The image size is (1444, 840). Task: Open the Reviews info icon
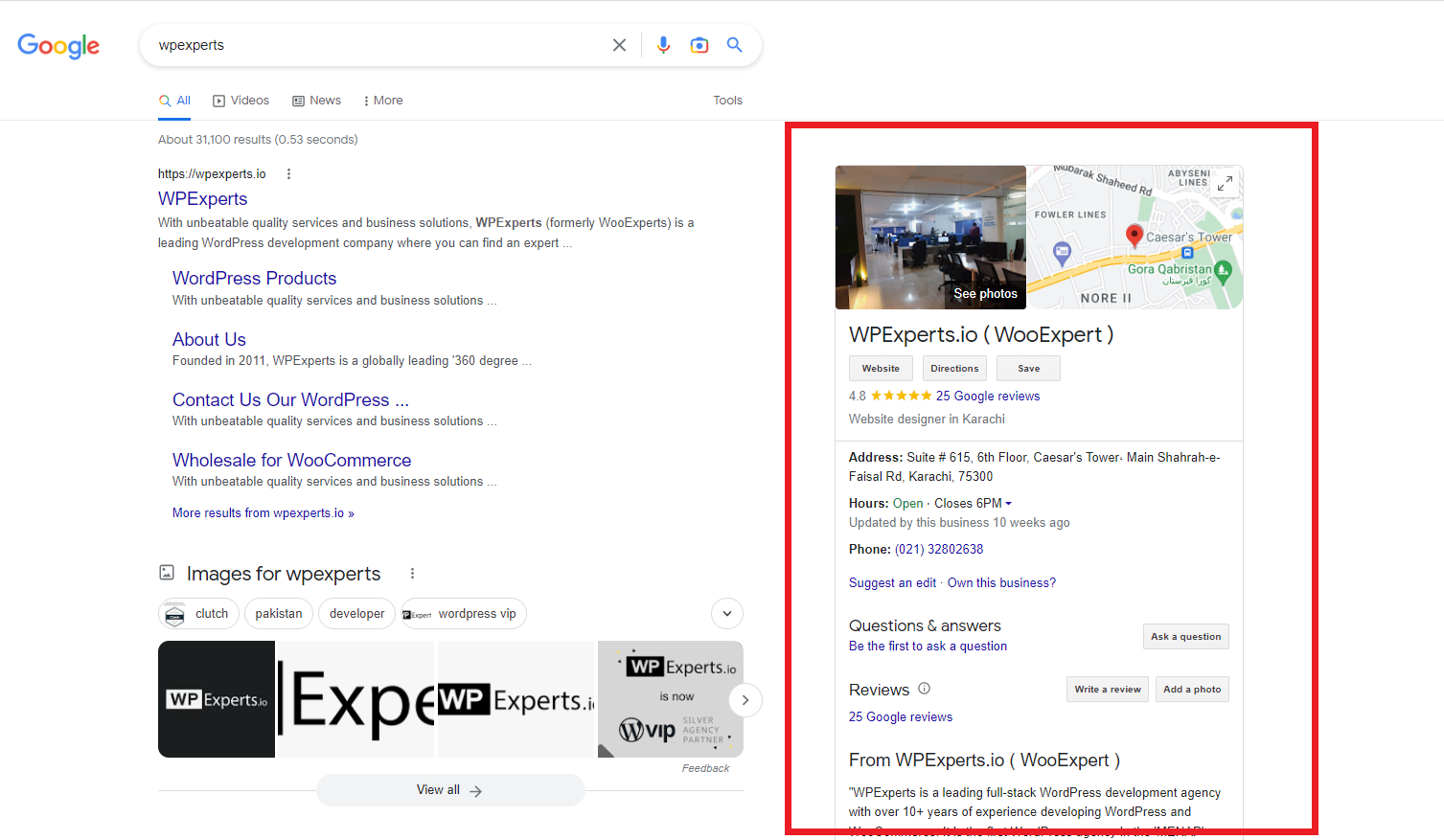tap(925, 689)
